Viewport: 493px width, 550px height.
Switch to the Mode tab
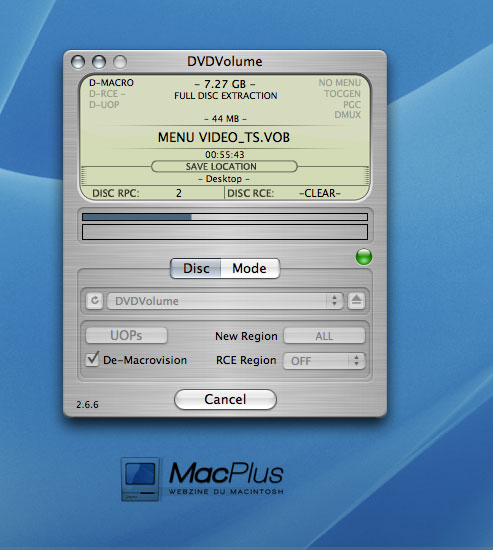click(x=250, y=268)
